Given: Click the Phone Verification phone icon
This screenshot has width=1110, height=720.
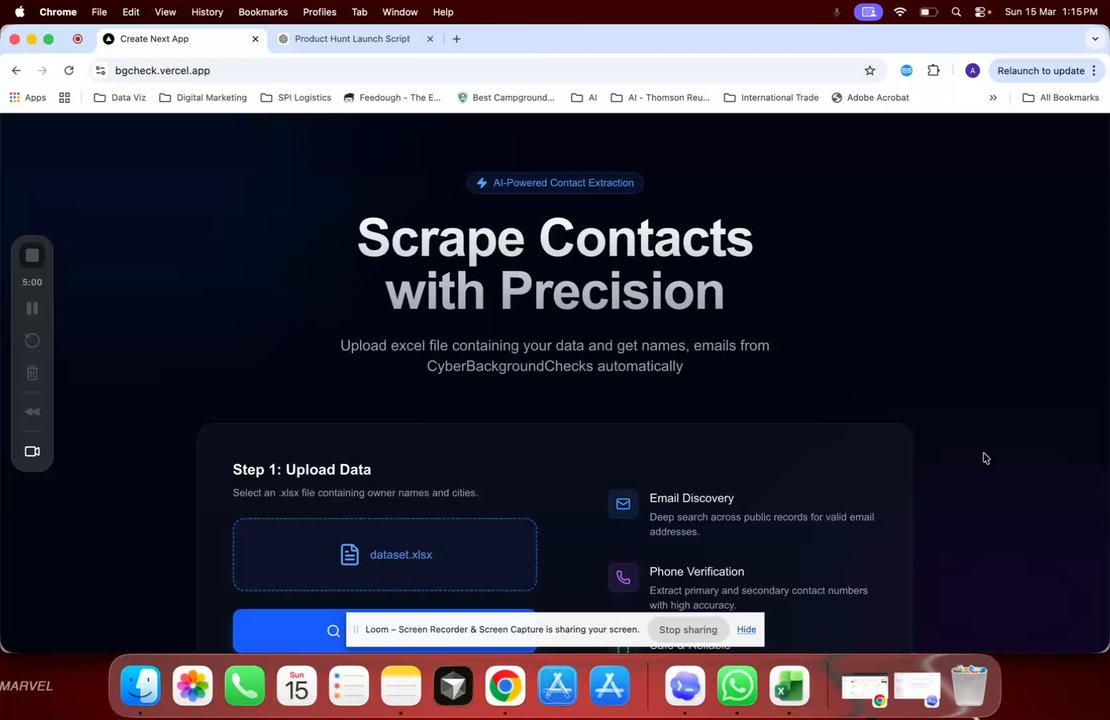Looking at the screenshot, I should [x=623, y=577].
